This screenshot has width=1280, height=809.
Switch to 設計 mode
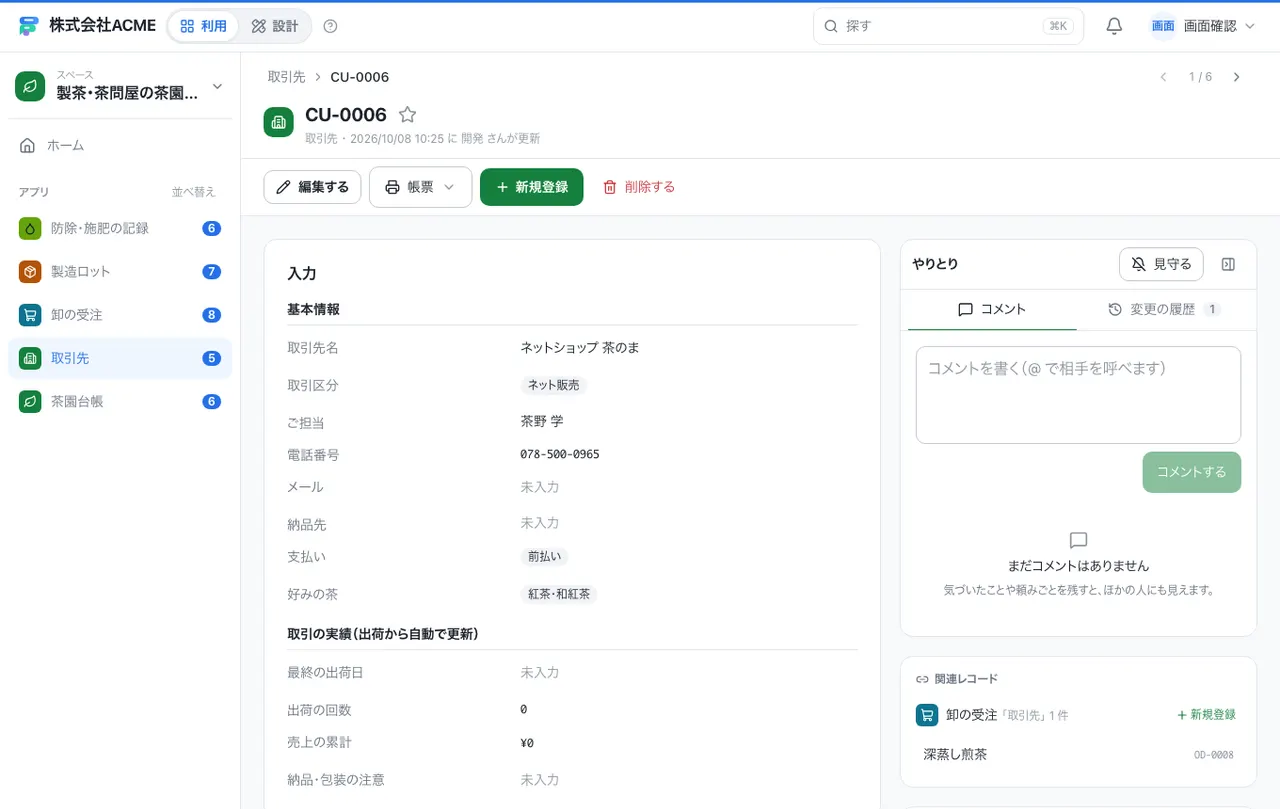click(275, 26)
